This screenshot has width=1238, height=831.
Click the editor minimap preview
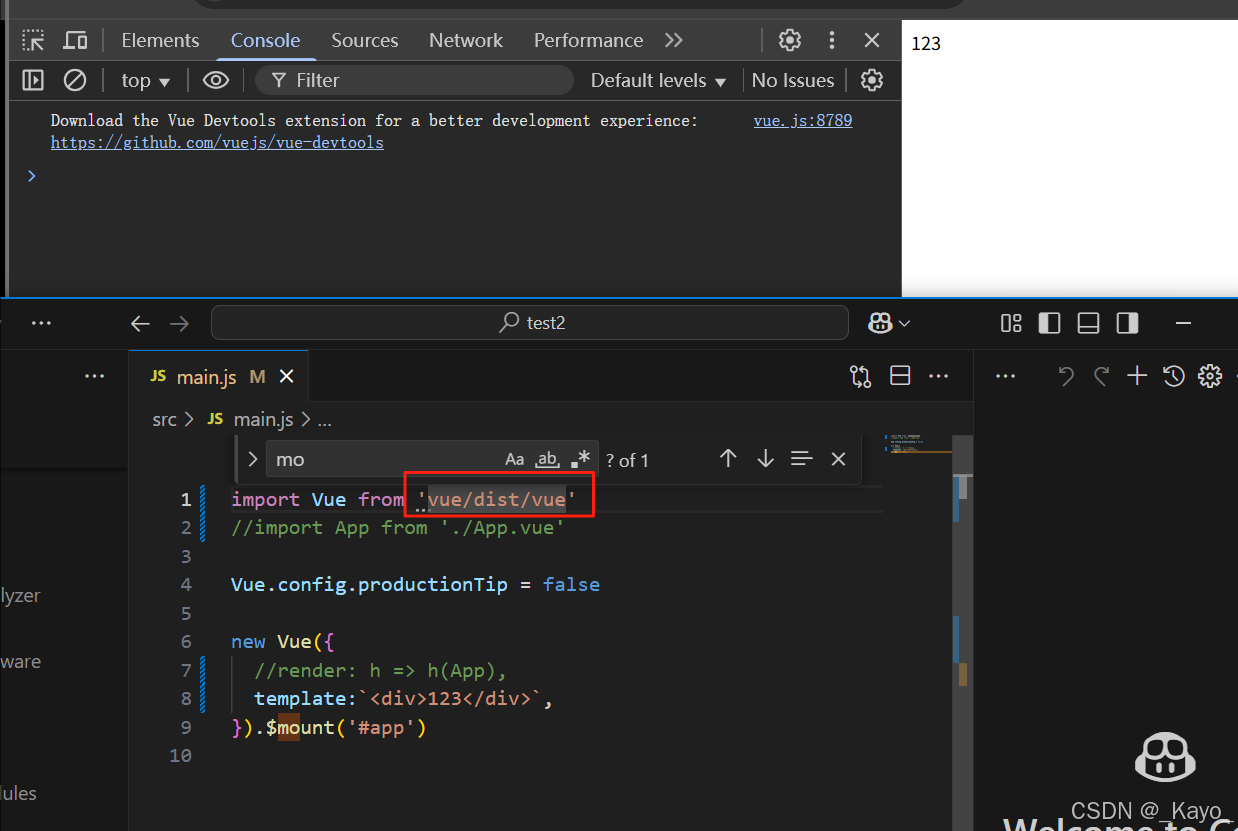pos(918,446)
